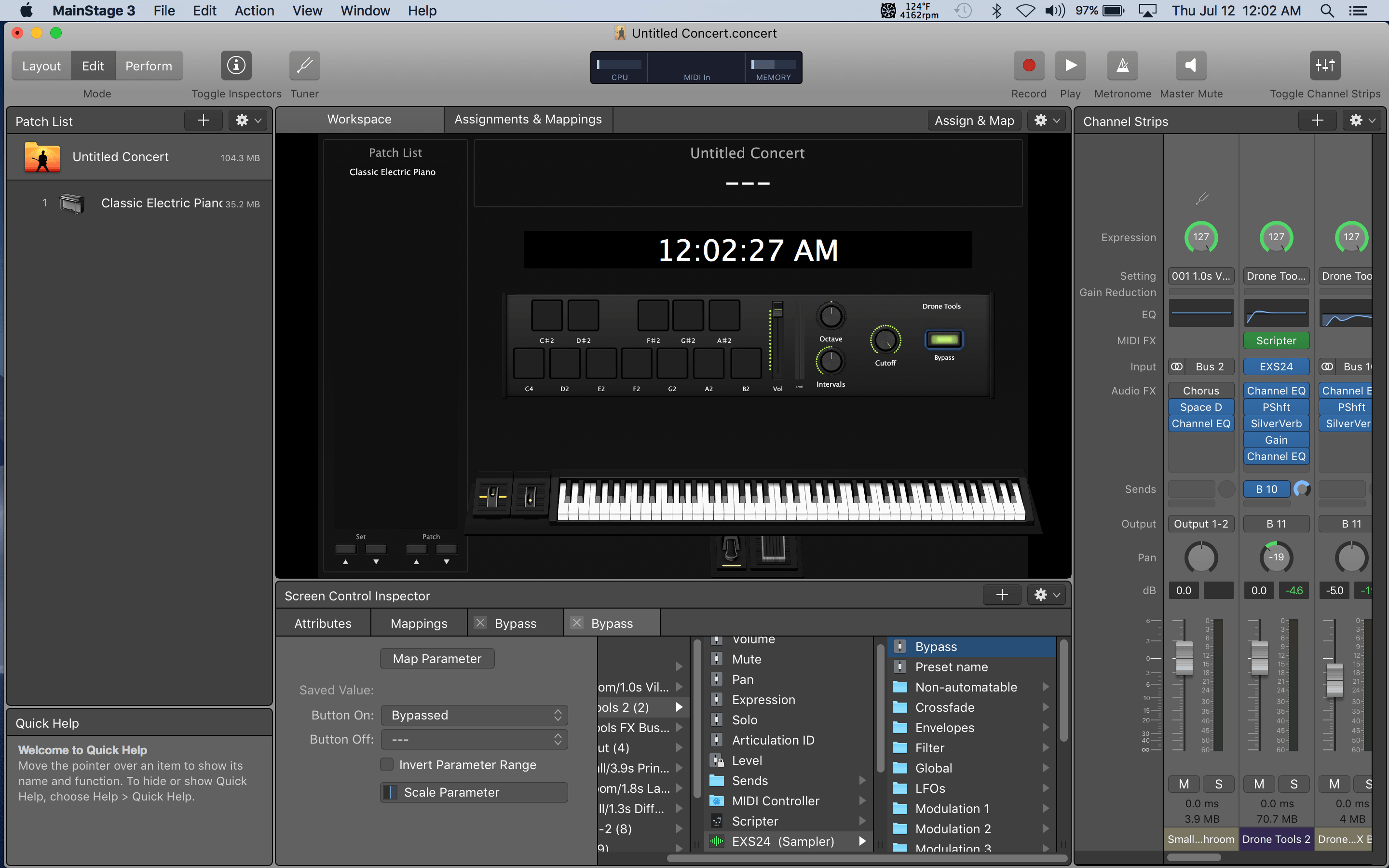Start recording with the Record button
Viewport: 1389px width, 868px height.
(x=1029, y=66)
